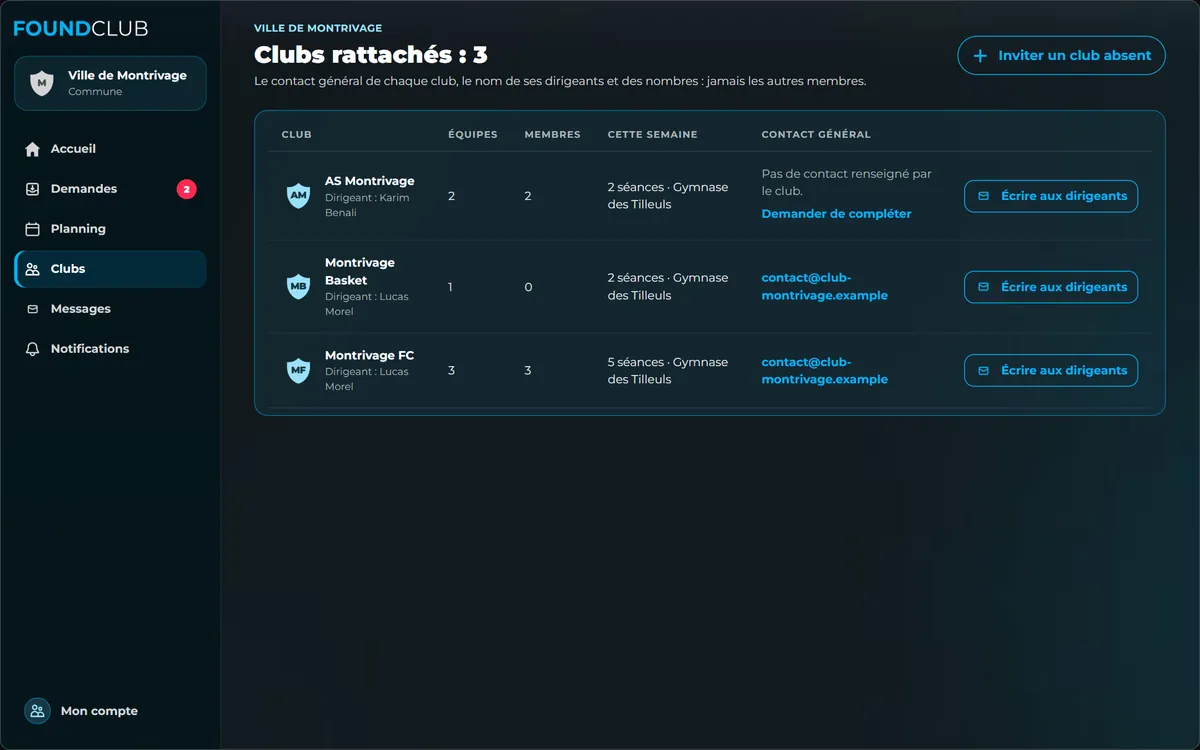Viewport: 1200px width, 750px height.
Task: Go to Accueil in the sidebar
Action: [110, 149]
